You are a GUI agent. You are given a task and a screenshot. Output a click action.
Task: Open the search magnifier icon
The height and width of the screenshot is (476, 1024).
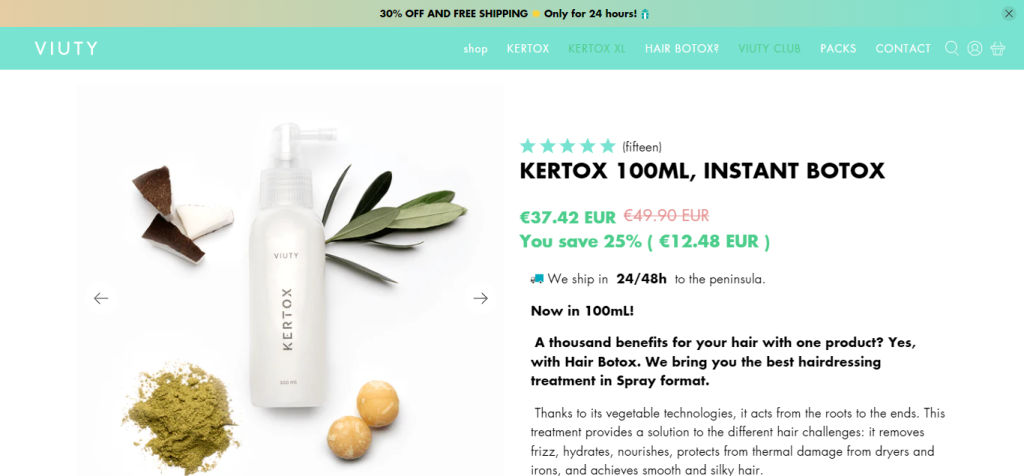pos(952,48)
